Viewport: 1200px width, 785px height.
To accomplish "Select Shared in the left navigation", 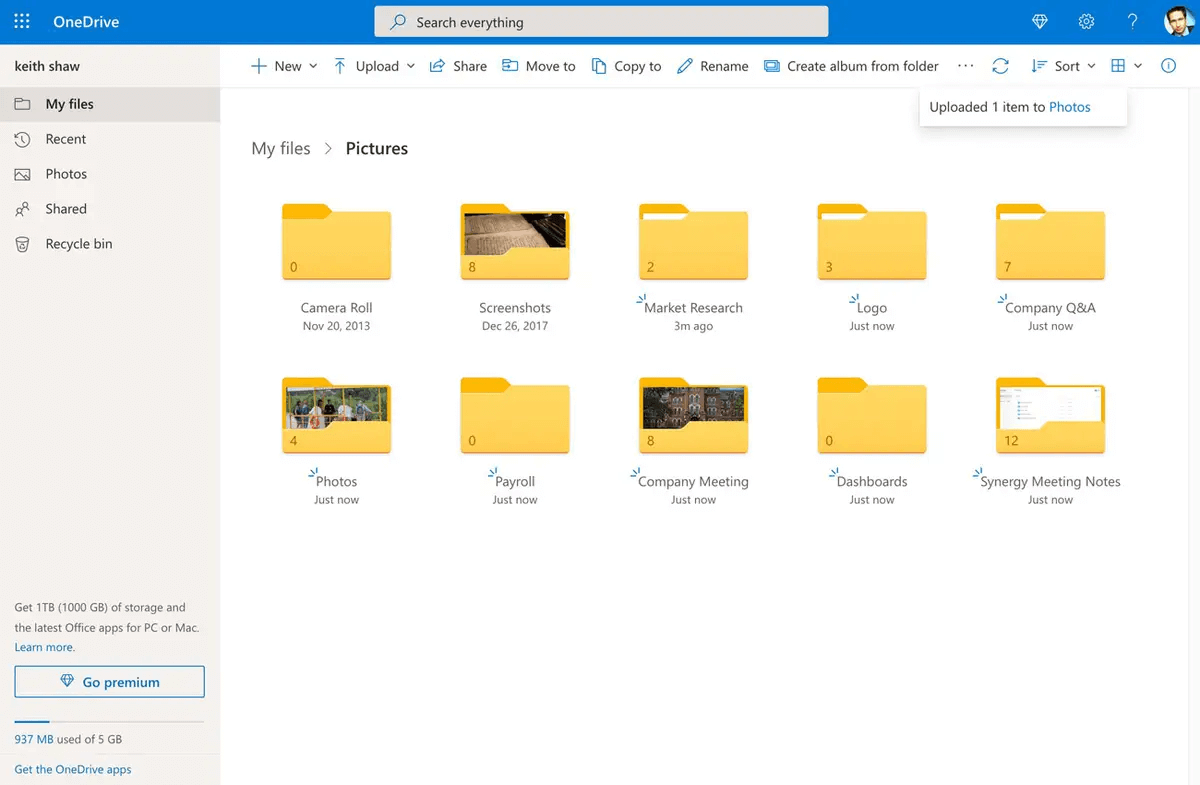I will 66,209.
